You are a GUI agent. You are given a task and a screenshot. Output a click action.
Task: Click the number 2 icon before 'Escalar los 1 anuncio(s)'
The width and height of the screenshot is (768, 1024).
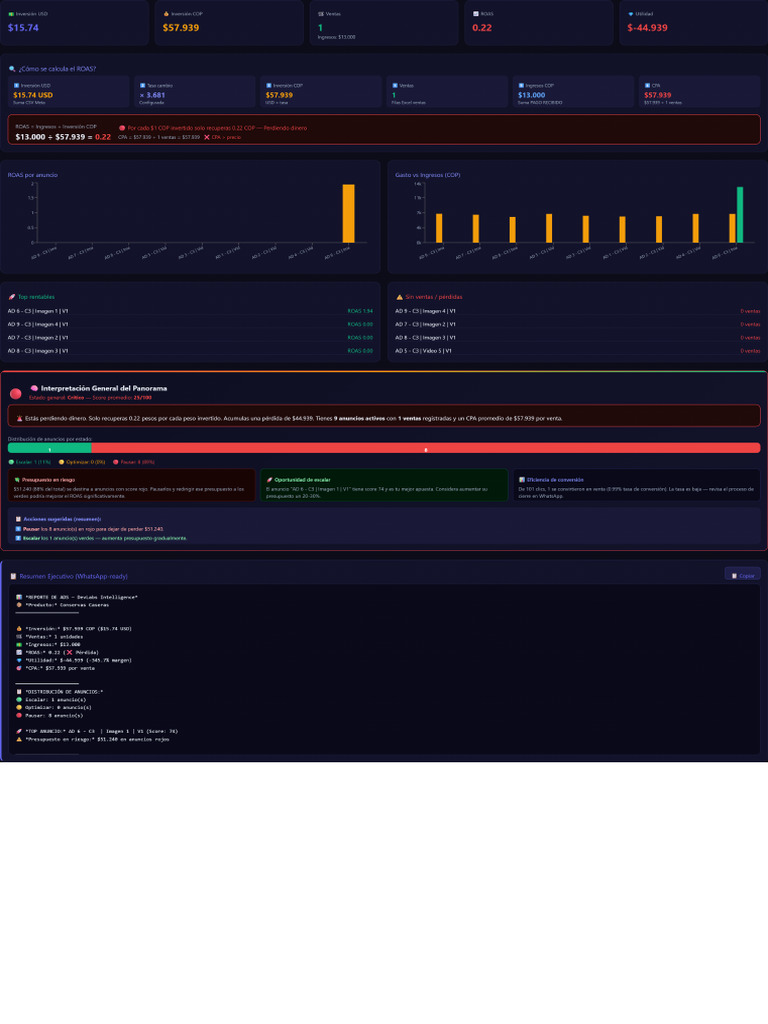[18, 538]
